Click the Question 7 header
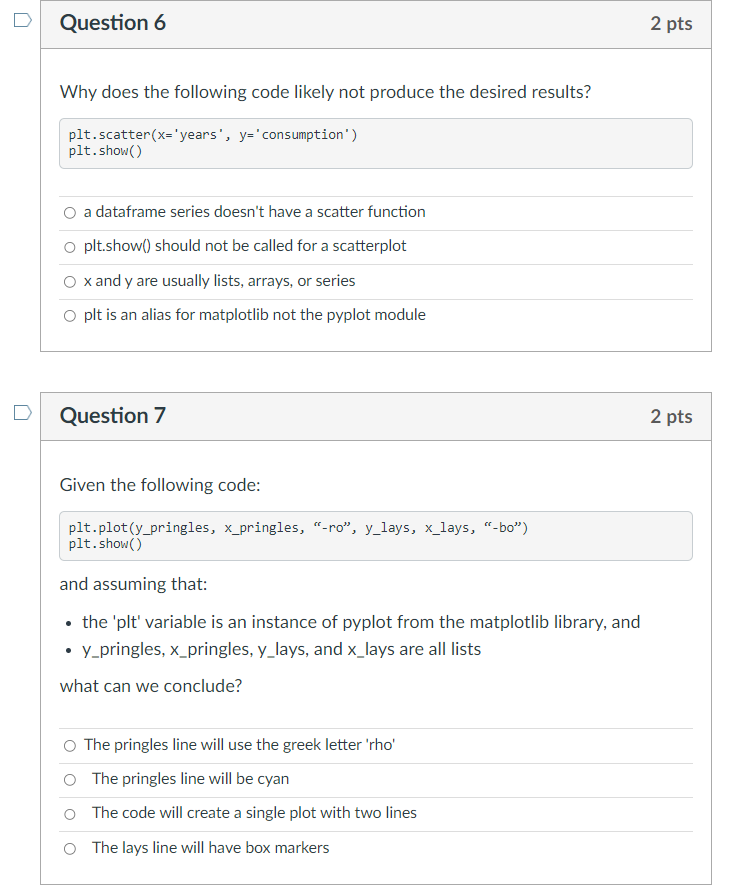The width and height of the screenshot is (753, 895). pos(113,415)
